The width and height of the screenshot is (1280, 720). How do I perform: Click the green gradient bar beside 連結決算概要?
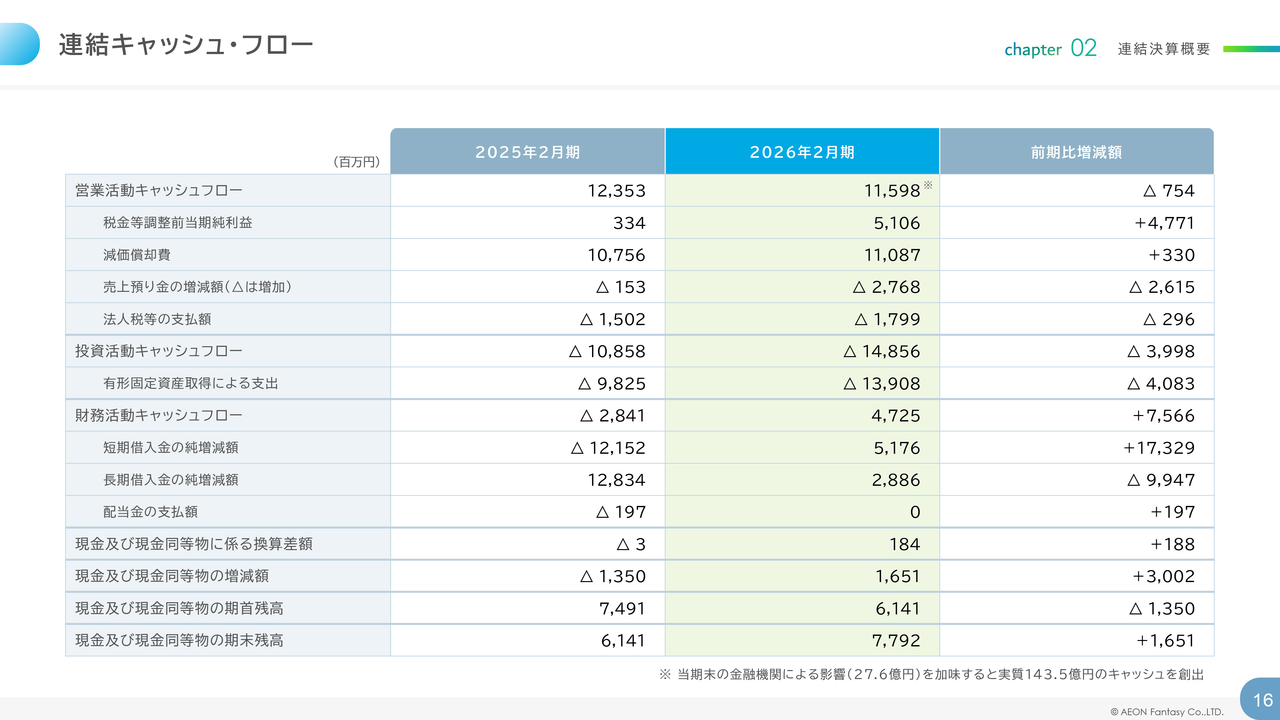tap(1250, 48)
